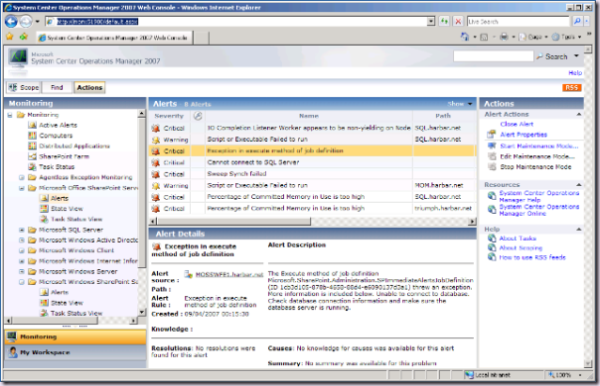
Task: Expand Agentless Exception Monitoring folder
Action: click(21, 178)
